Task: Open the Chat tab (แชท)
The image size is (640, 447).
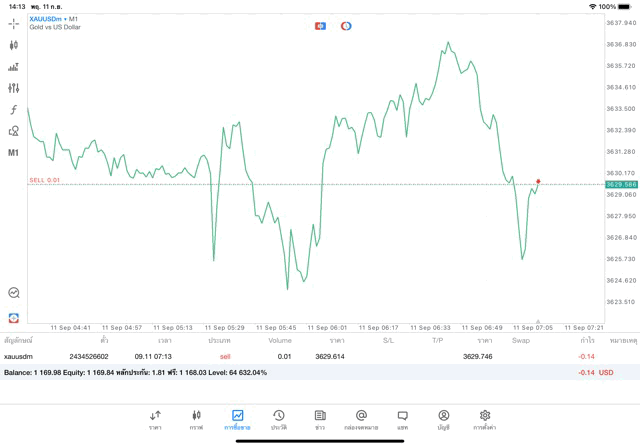Action: point(402,419)
